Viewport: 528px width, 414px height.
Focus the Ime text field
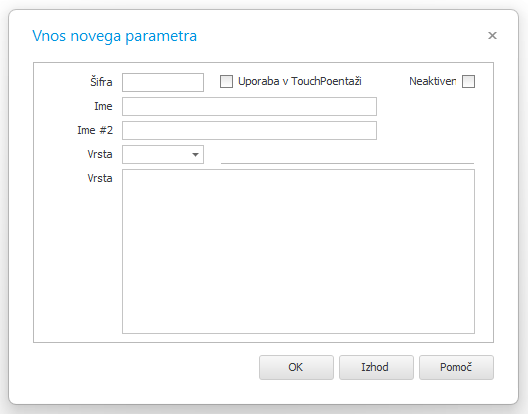pyautogui.click(x=249, y=106)
